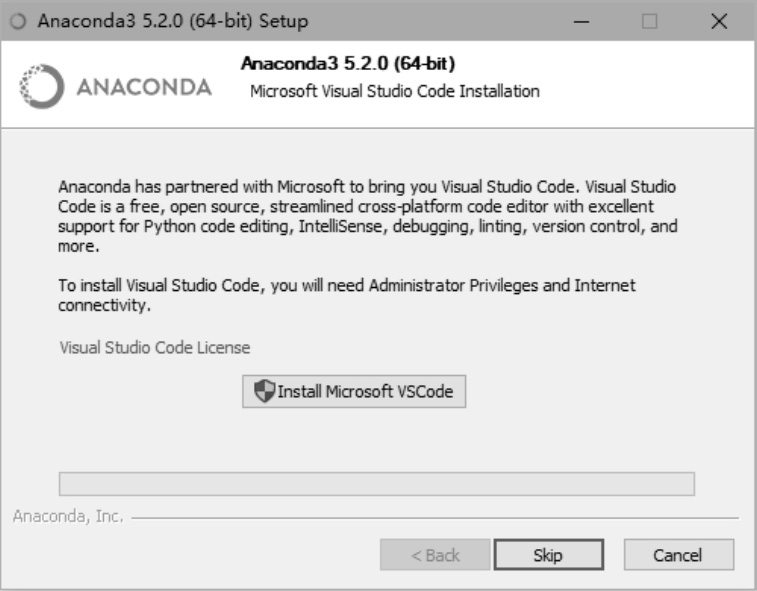Click the Anaconda icon in the title bar

(x=22, y=20)
